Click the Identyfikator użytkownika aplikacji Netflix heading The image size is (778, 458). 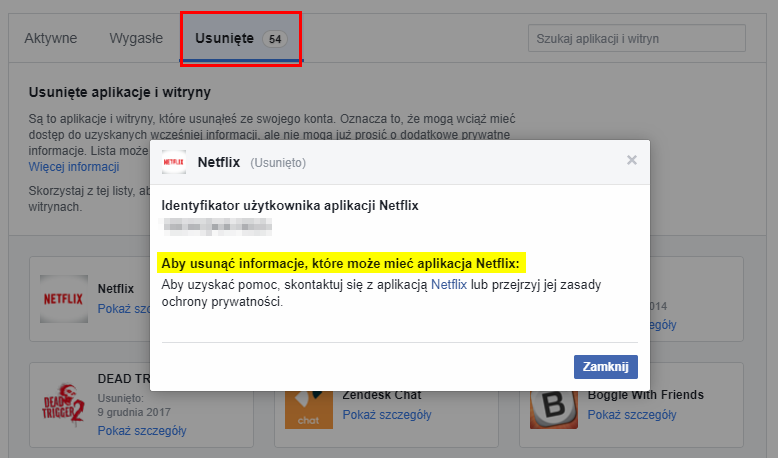[290, 205]
